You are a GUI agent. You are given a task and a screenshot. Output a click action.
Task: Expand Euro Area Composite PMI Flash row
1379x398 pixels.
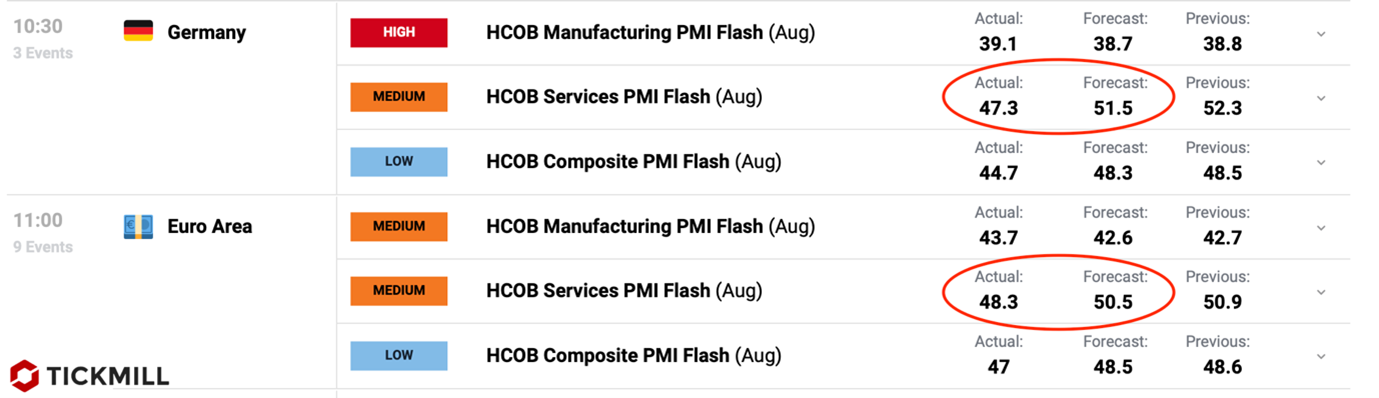1321,356
